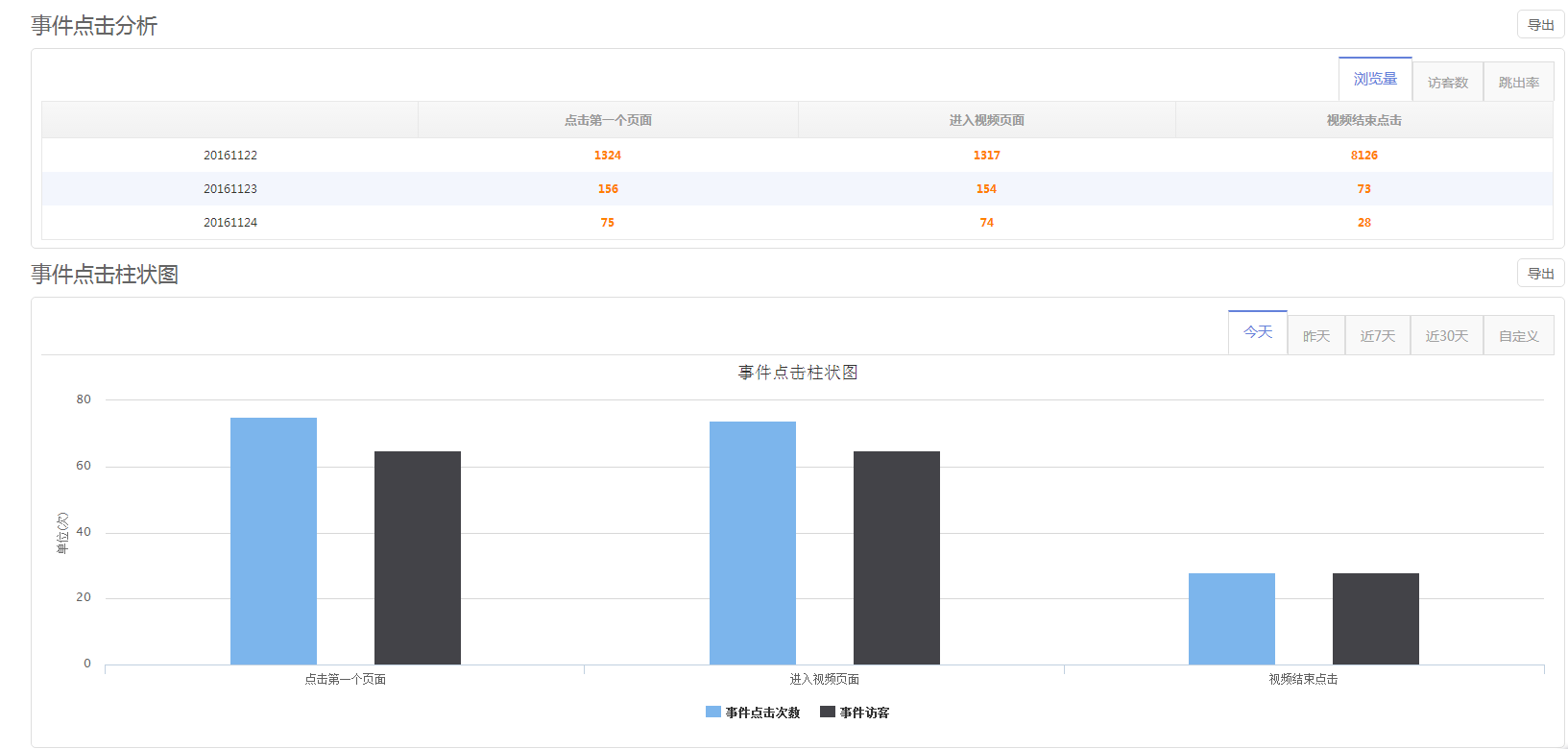Click the 视频结束点击 column header

pyautogui.click(x=1363, y=120)
